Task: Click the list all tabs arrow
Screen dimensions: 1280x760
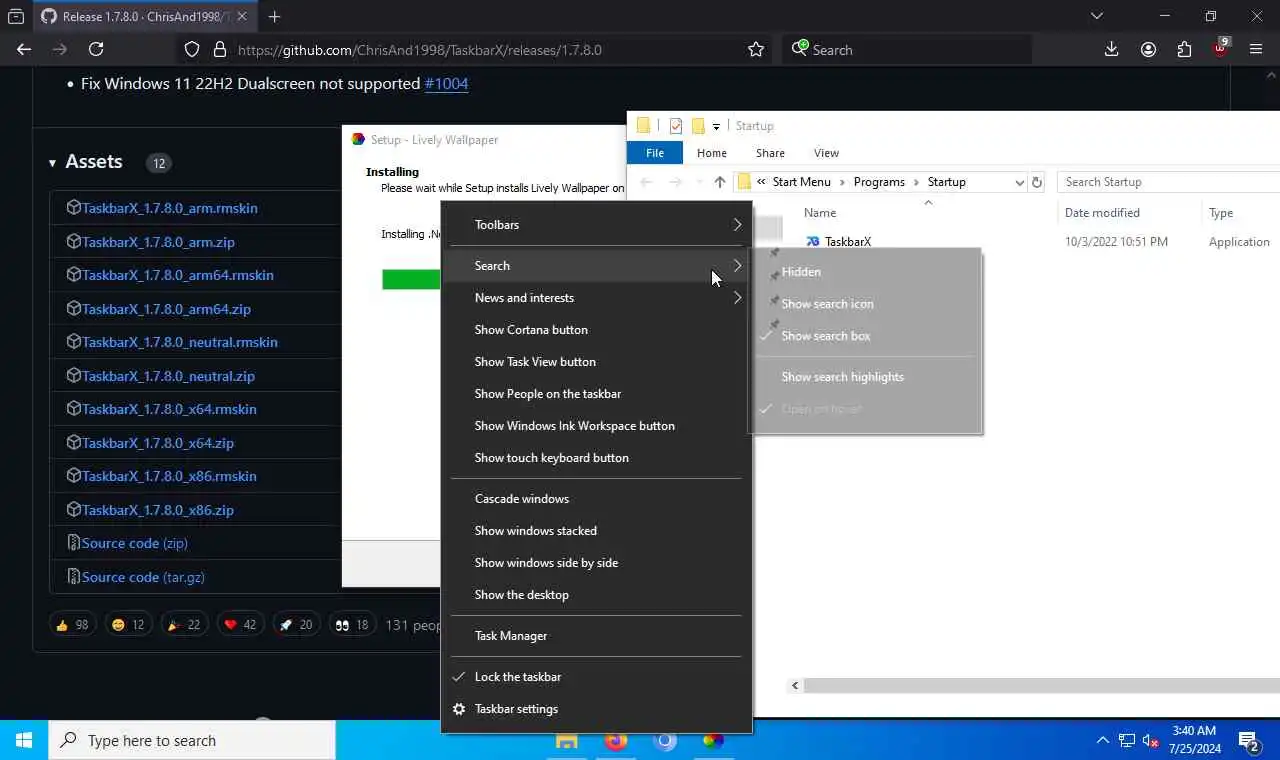Action: click(x=1097, y=16)
